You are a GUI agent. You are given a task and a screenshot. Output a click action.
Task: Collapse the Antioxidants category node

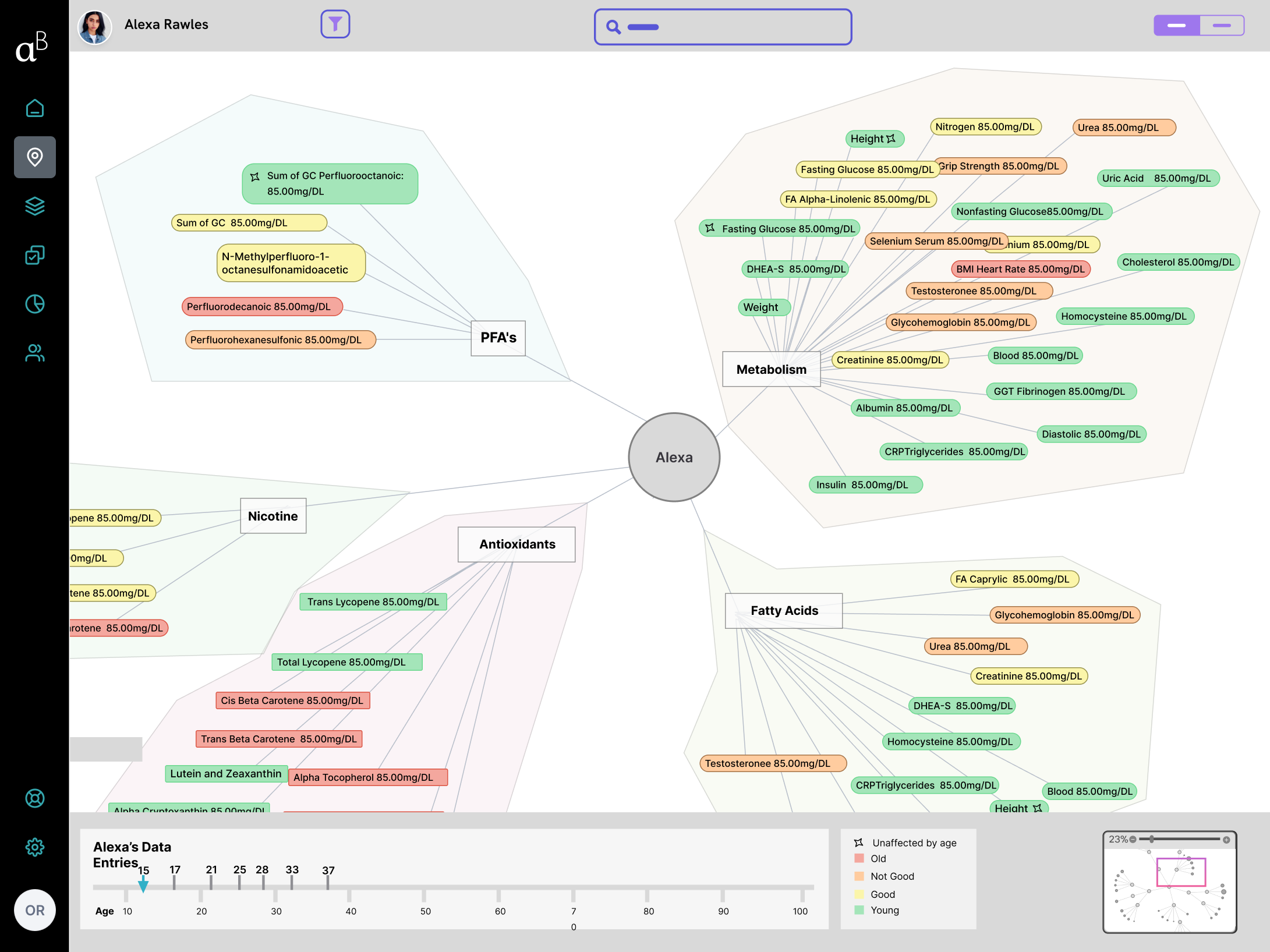pos(517,544)
